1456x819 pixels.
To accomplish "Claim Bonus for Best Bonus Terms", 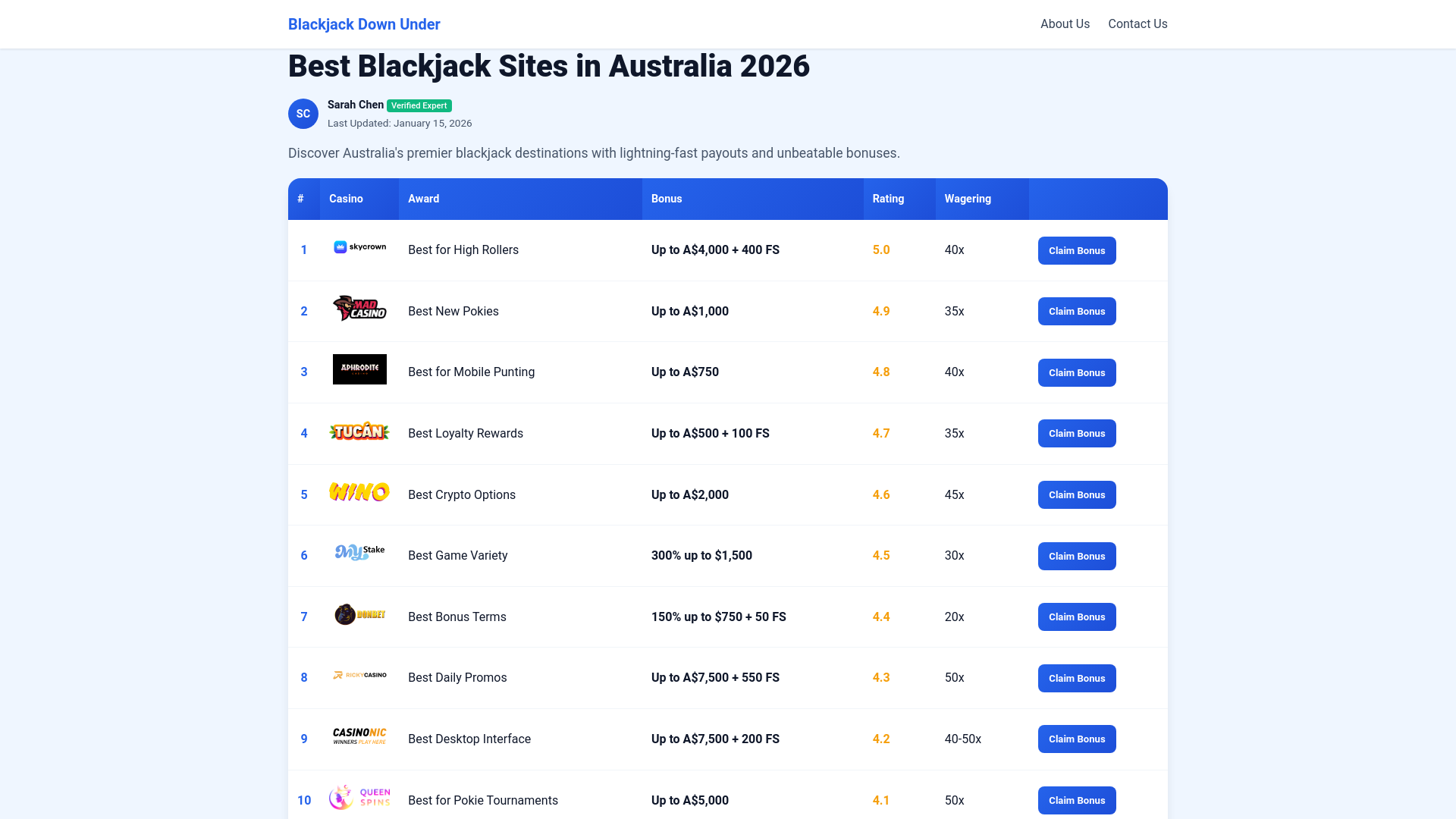I will tap(1077, 617).
